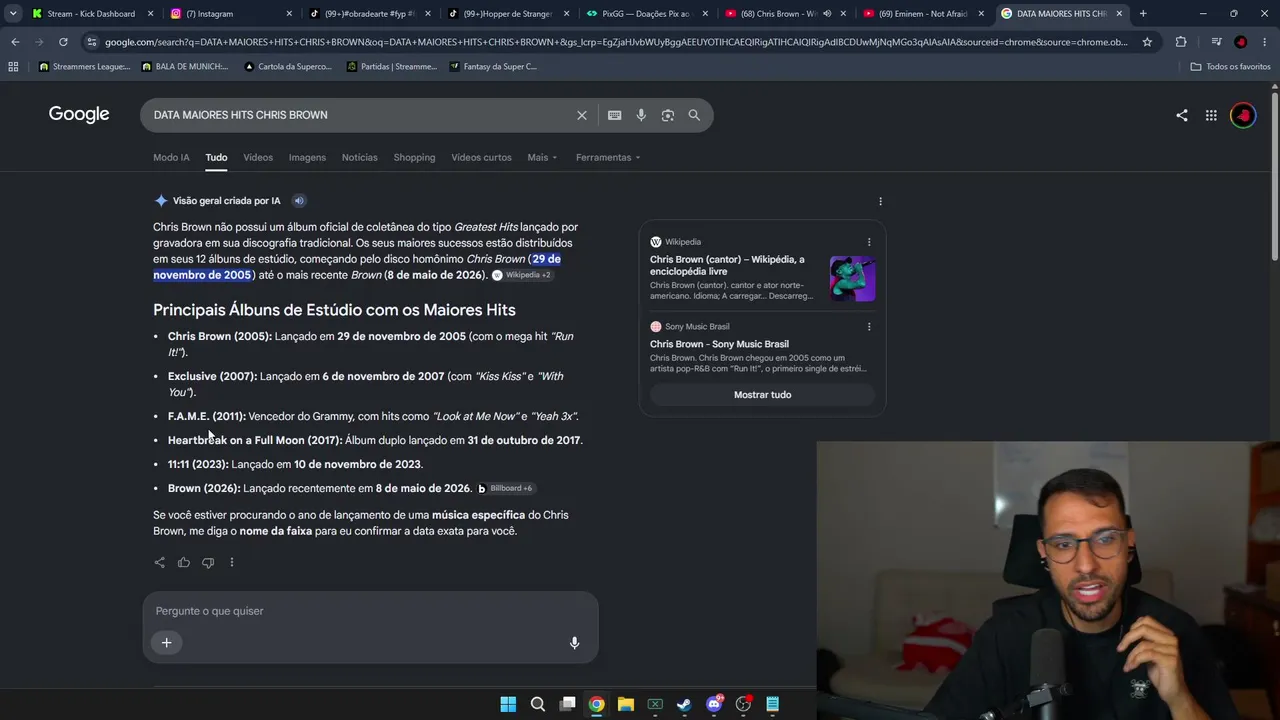
Task: Expand the Mais search filter dropdown
Action: click(x=542, y=157)
